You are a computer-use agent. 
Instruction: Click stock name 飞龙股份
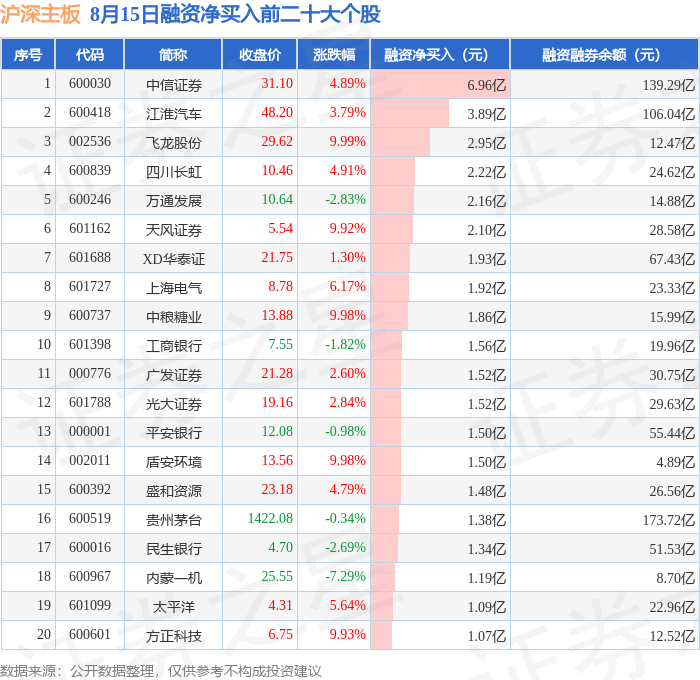coord(174,143)
